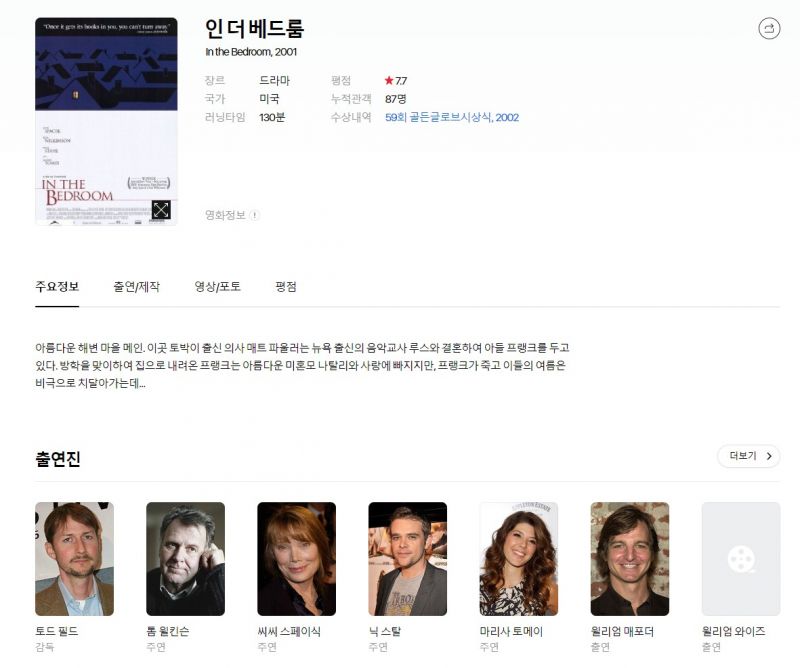800x668 pixels.
Task: Open 닉 스탈's cast photo
Action: click(x=407, y=558)
